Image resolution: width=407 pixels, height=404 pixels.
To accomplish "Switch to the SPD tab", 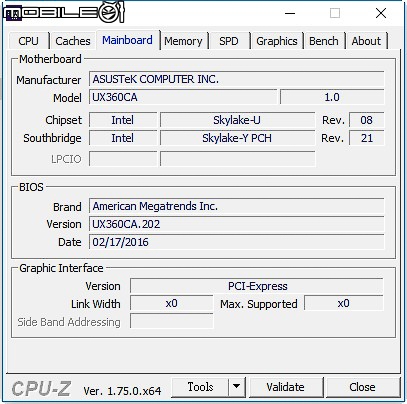I will pos(229,41).
